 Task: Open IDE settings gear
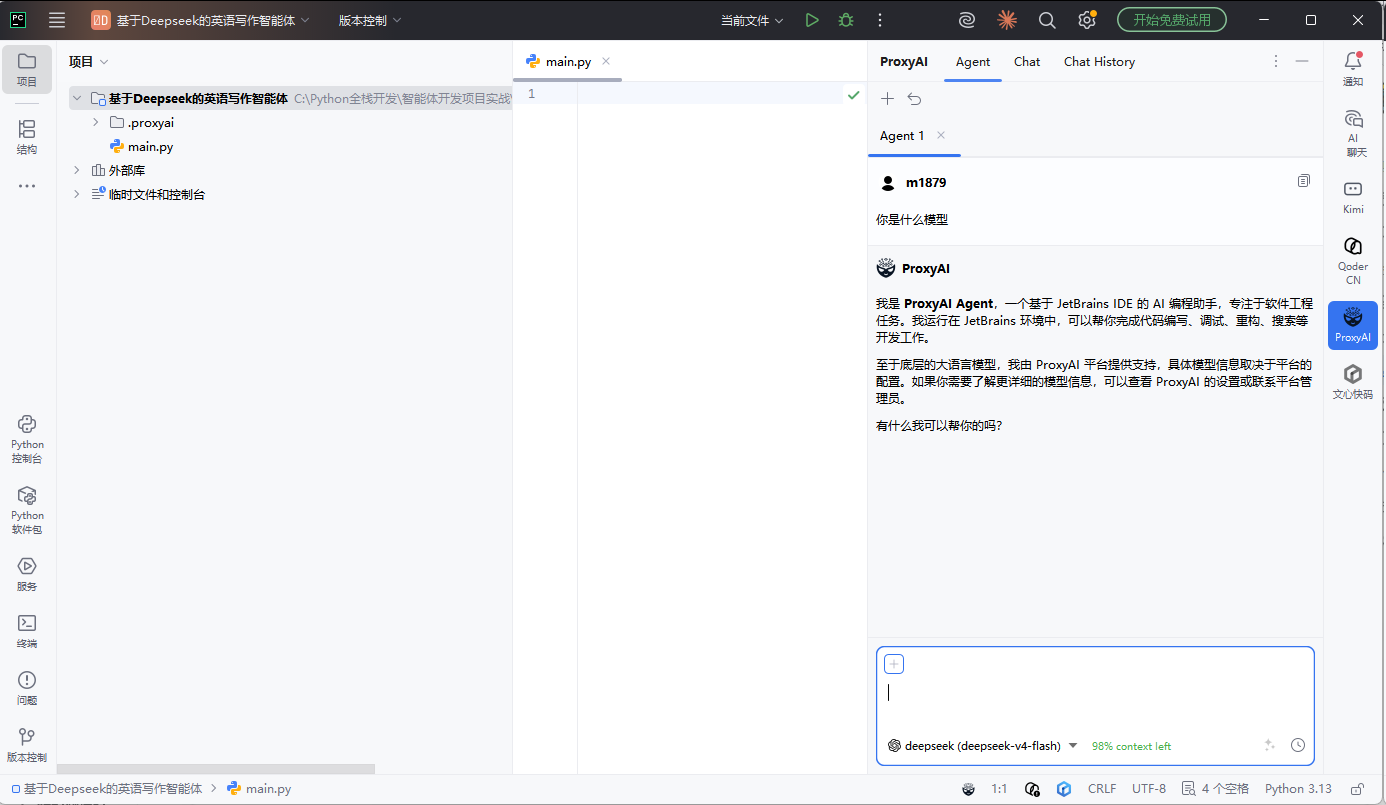(1087, 20)
